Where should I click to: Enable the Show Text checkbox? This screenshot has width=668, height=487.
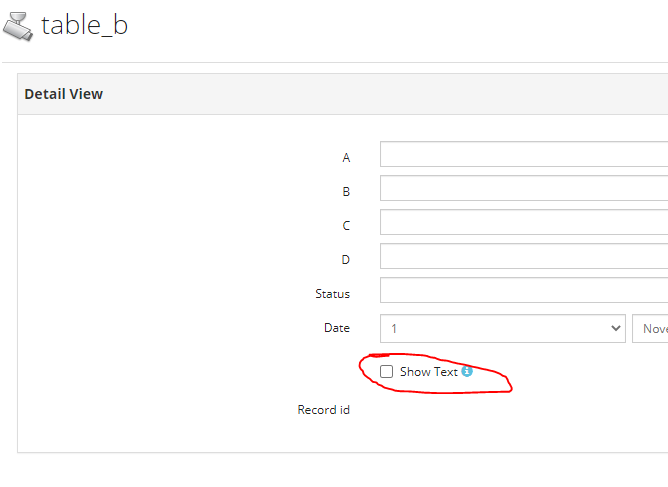[x=386, y=372]
